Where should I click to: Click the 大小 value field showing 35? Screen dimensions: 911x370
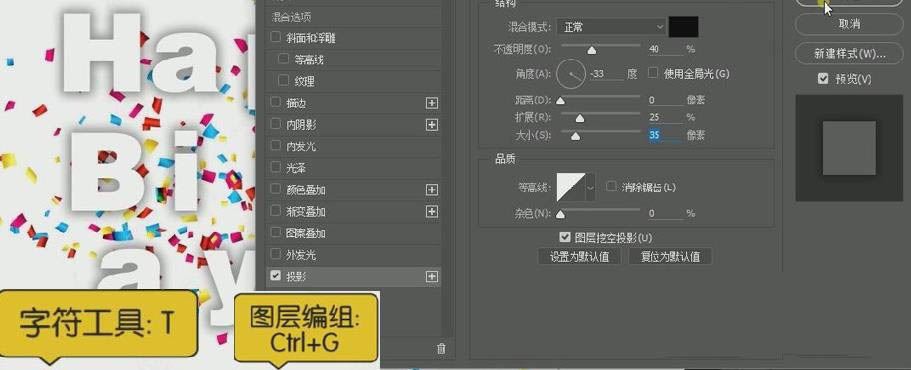665,135
